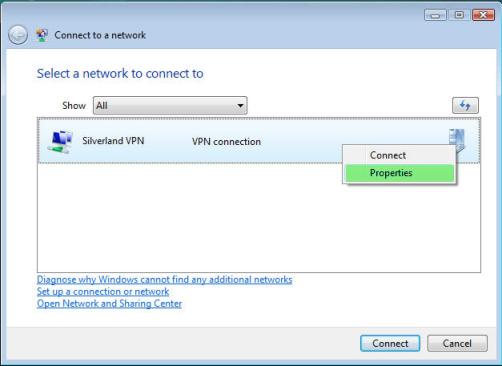Click the server icon at row's right edge

coord(457,137)
